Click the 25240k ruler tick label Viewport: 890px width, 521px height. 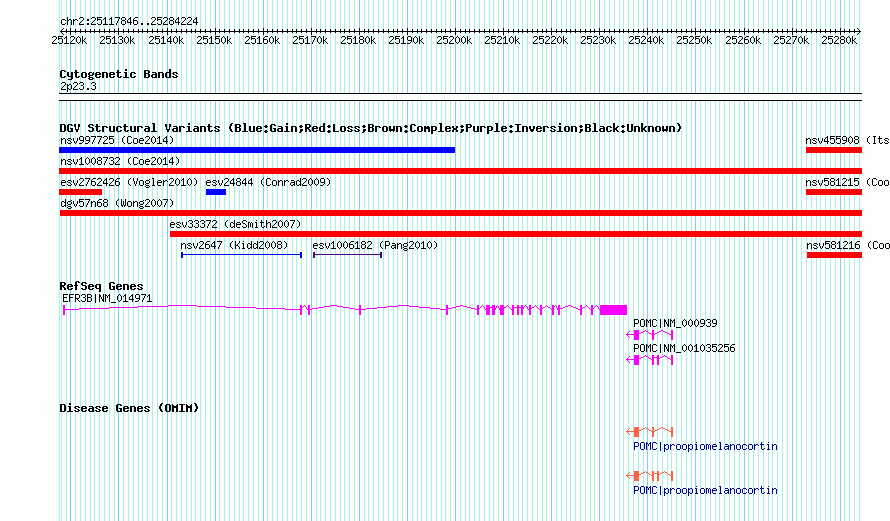[646, 40]
